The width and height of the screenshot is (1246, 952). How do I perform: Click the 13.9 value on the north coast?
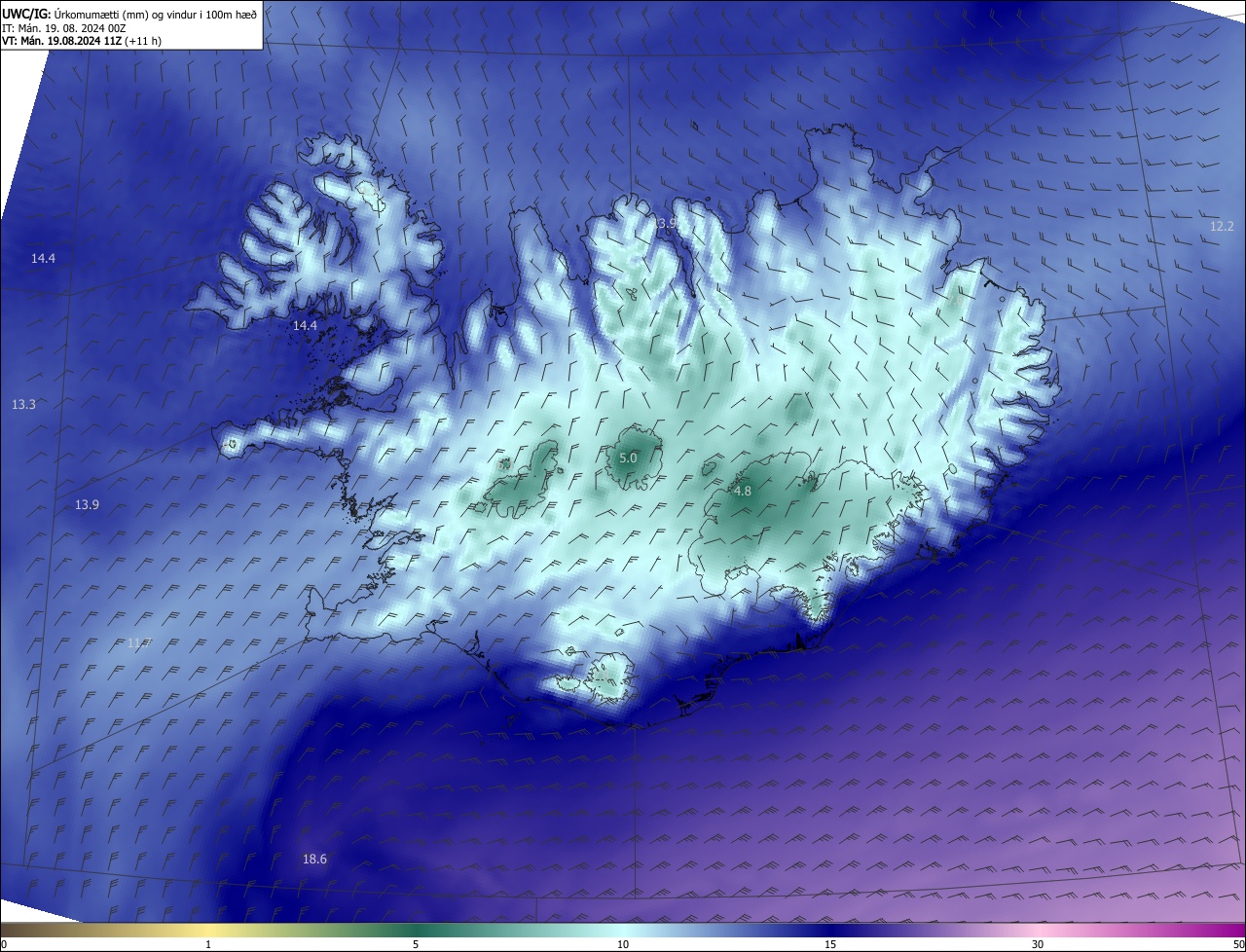click(x=666, y=223)
